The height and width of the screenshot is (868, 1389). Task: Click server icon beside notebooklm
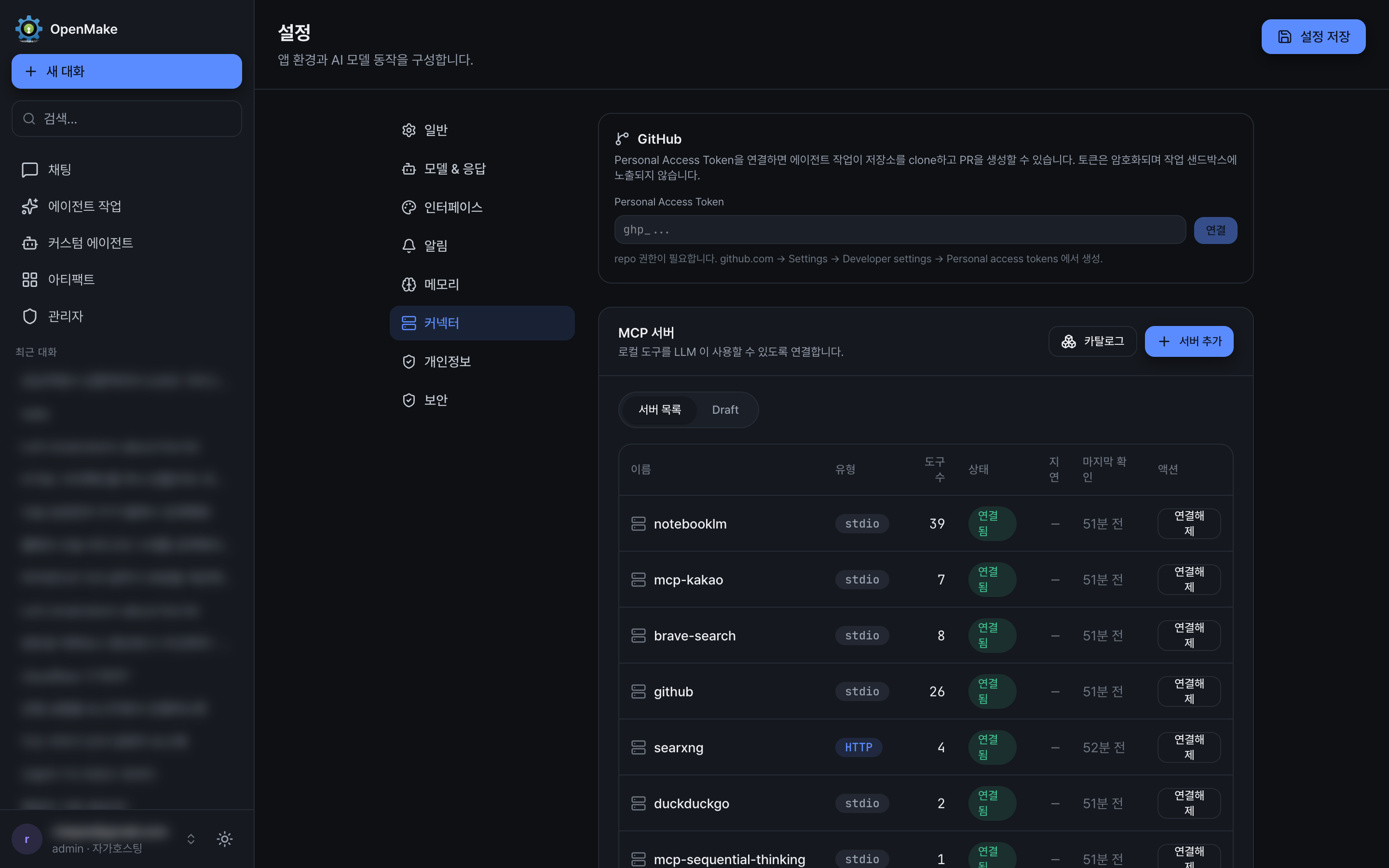click(x=638, y=524)
